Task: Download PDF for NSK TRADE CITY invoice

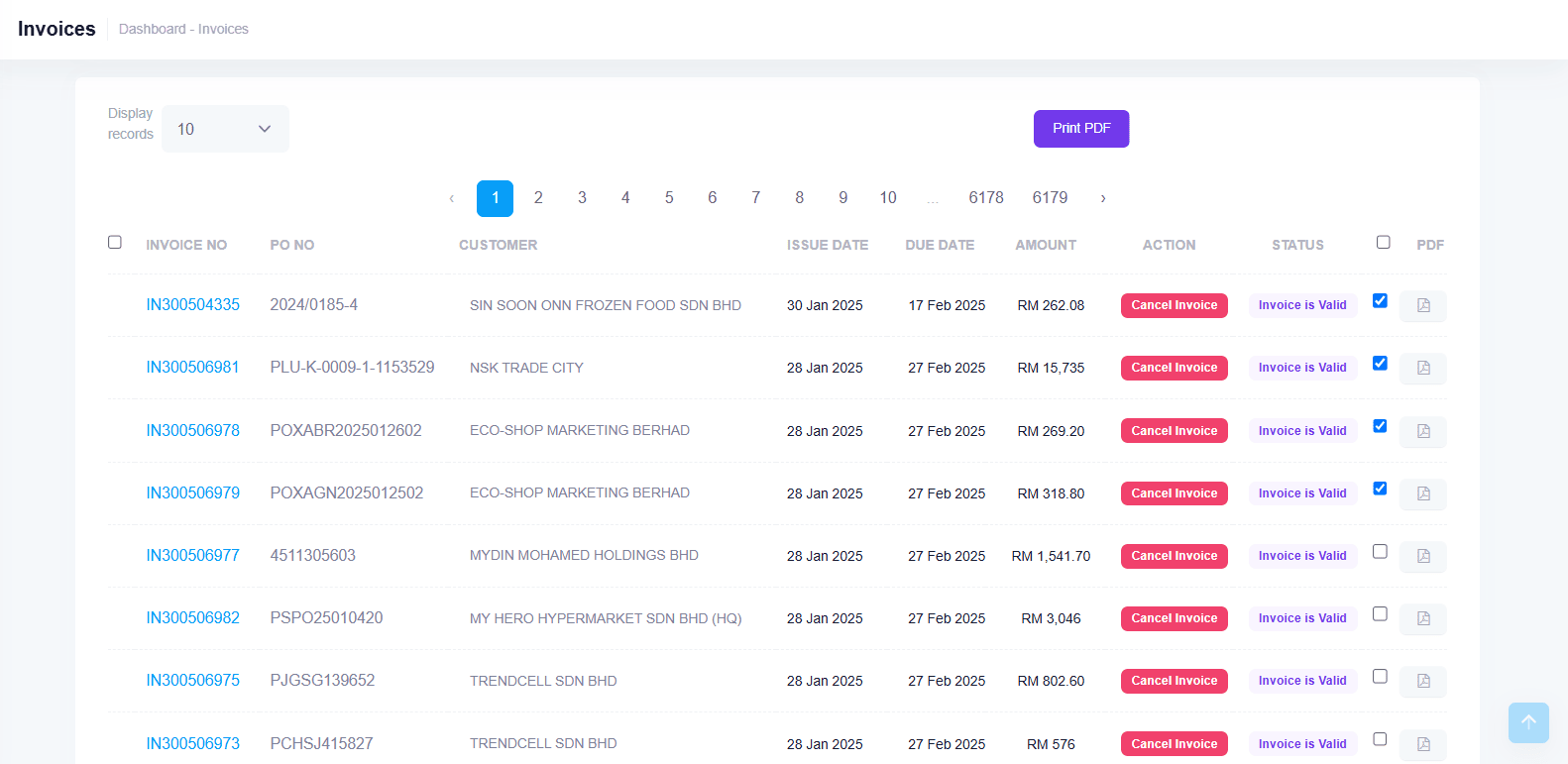Action: (1422, 368)
